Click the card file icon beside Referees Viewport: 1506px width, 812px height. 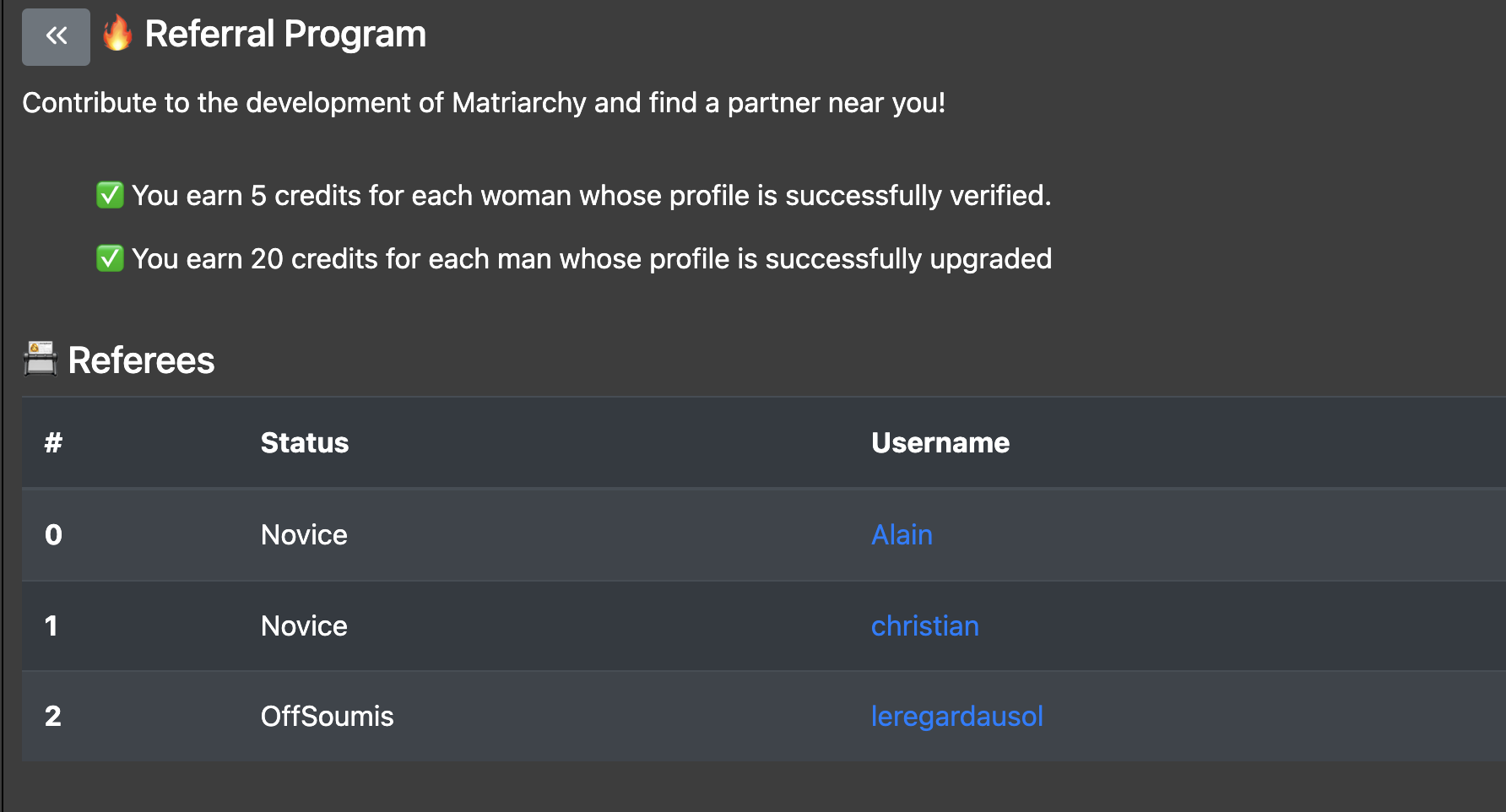40,359
